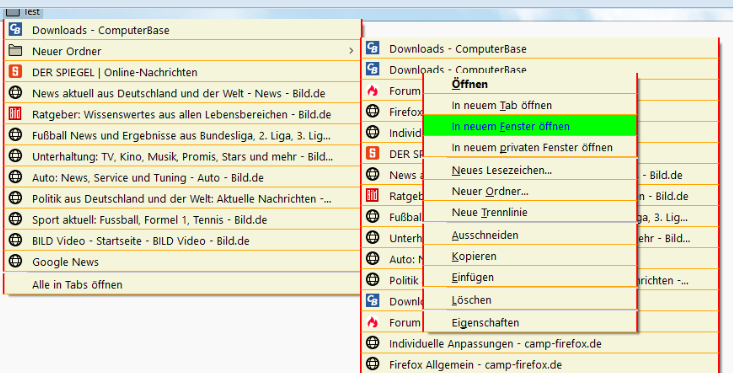
Task: Expand the Neuer Ordner submenu arrow
Action: coord(351,50)
